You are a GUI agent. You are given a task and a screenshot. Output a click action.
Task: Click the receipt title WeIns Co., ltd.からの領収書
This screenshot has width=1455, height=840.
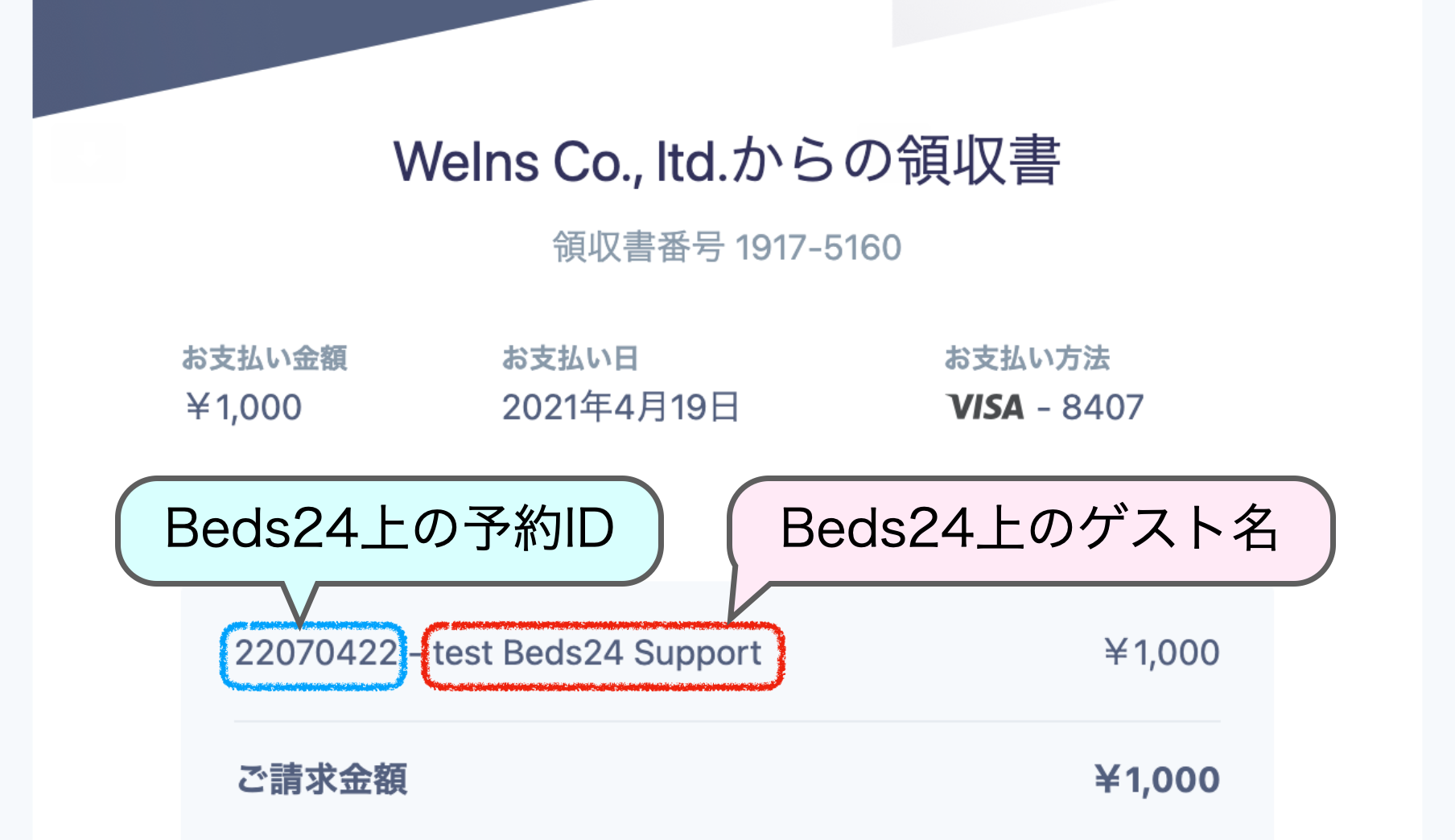click(727, 162)
